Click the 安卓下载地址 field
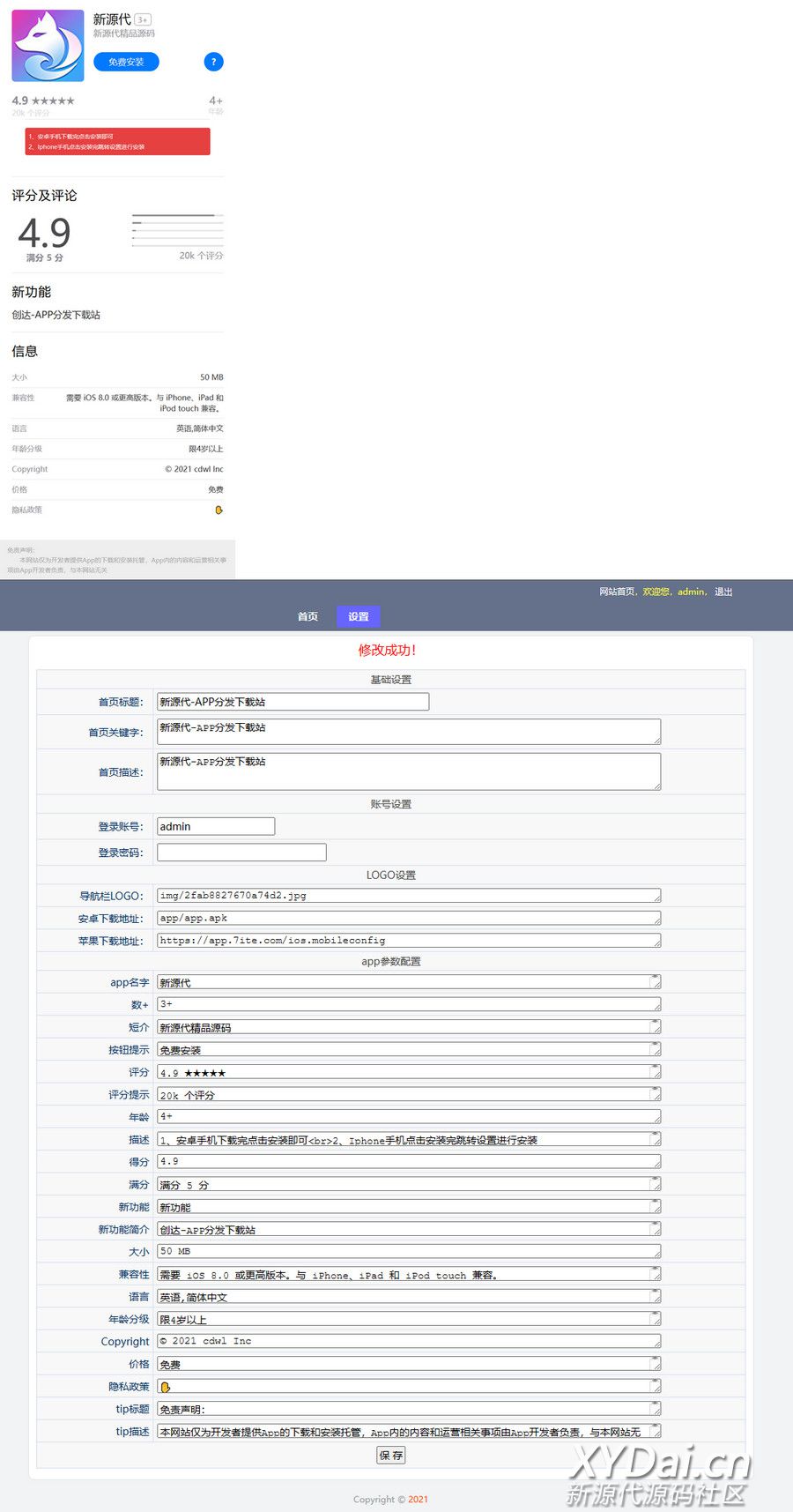The height and width of the screenshot is (1512, 793). pyautogui.click(x=408, y=918)
